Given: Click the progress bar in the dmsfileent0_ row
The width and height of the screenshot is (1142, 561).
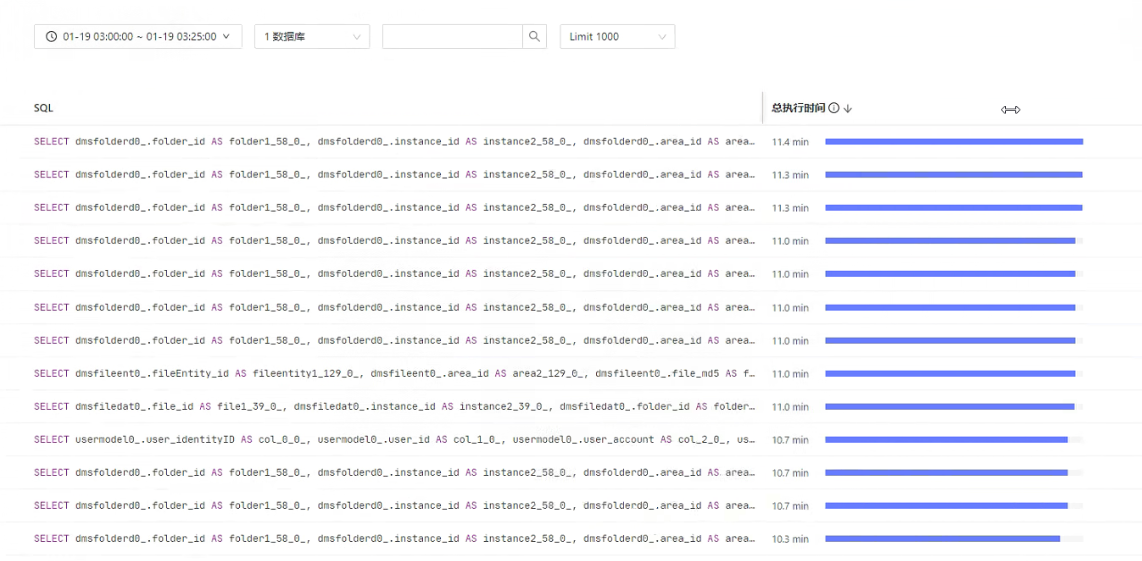Looking at the screenshot, I should (954, 374).
